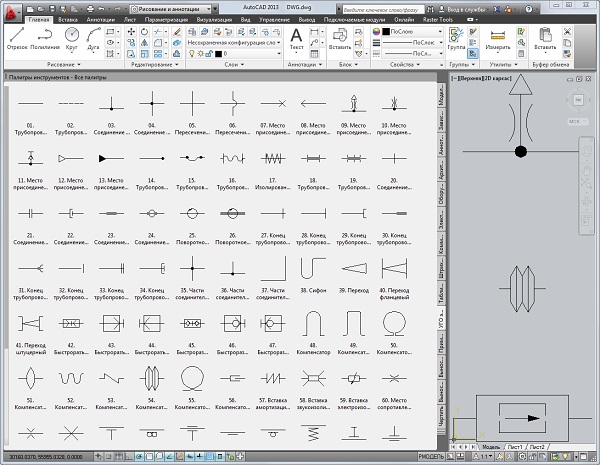Screen dimensions: 600x465
Task: Switch to the Аннотации ribbon tab
Action: coord(100,19)
